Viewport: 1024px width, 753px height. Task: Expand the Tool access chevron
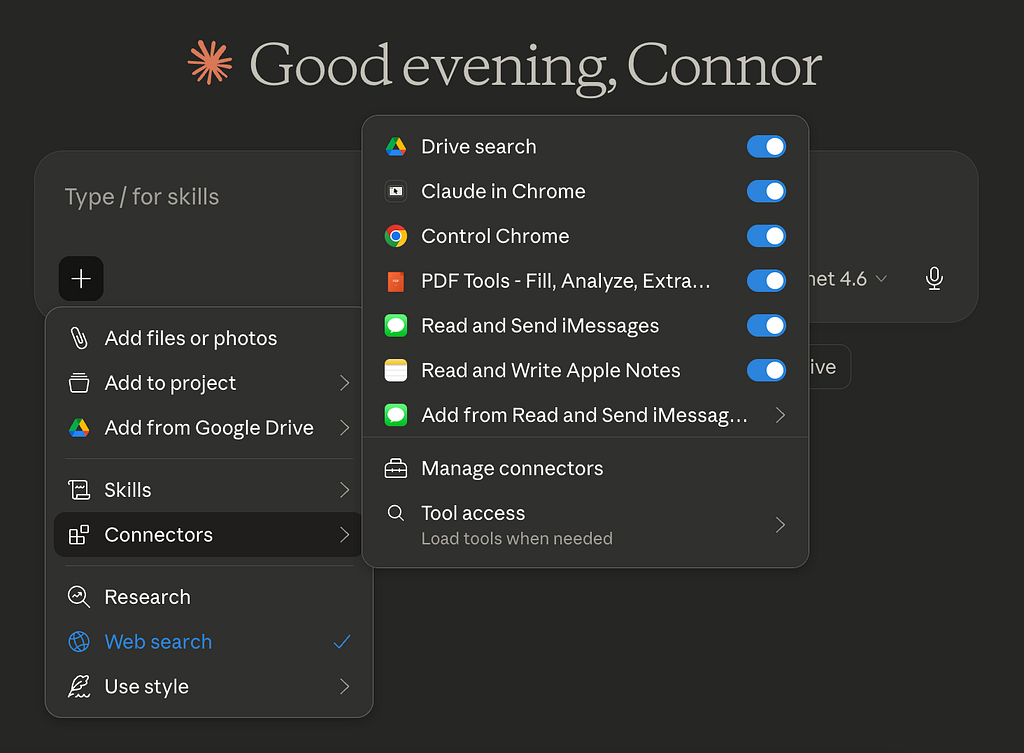tap(780, 525)
